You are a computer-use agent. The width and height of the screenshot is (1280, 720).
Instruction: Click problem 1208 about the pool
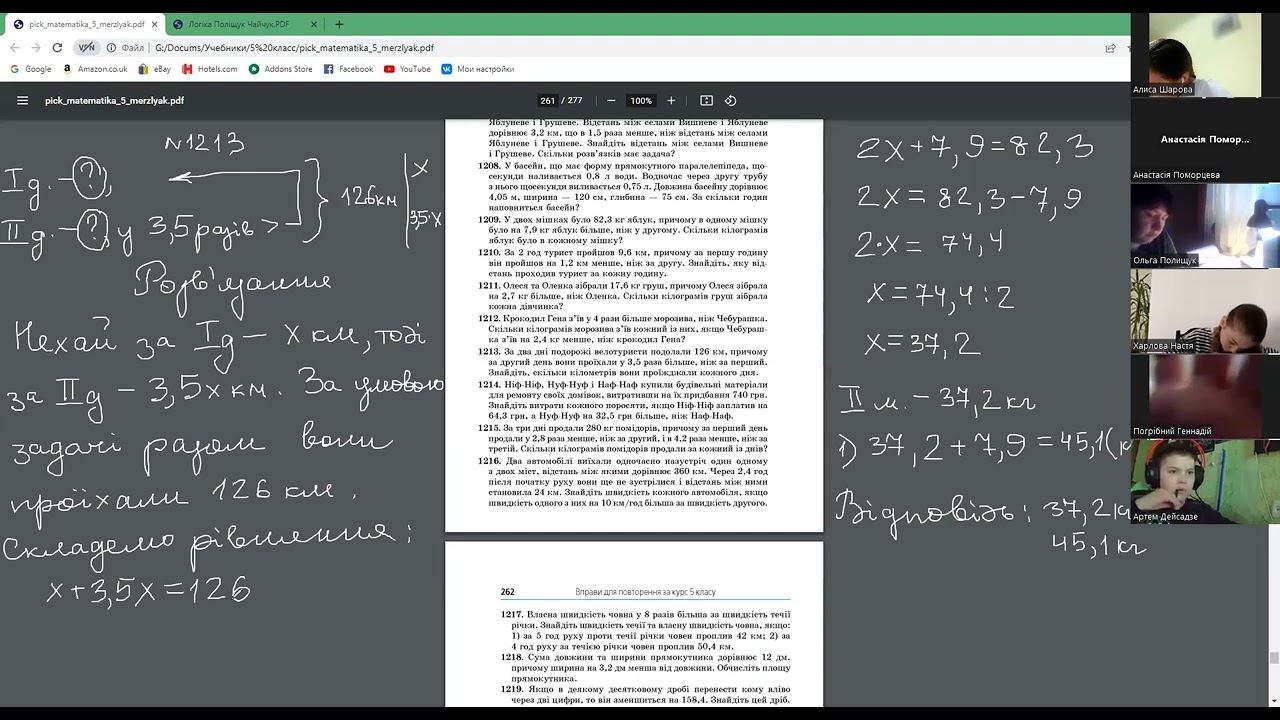[x=623, y=186]
